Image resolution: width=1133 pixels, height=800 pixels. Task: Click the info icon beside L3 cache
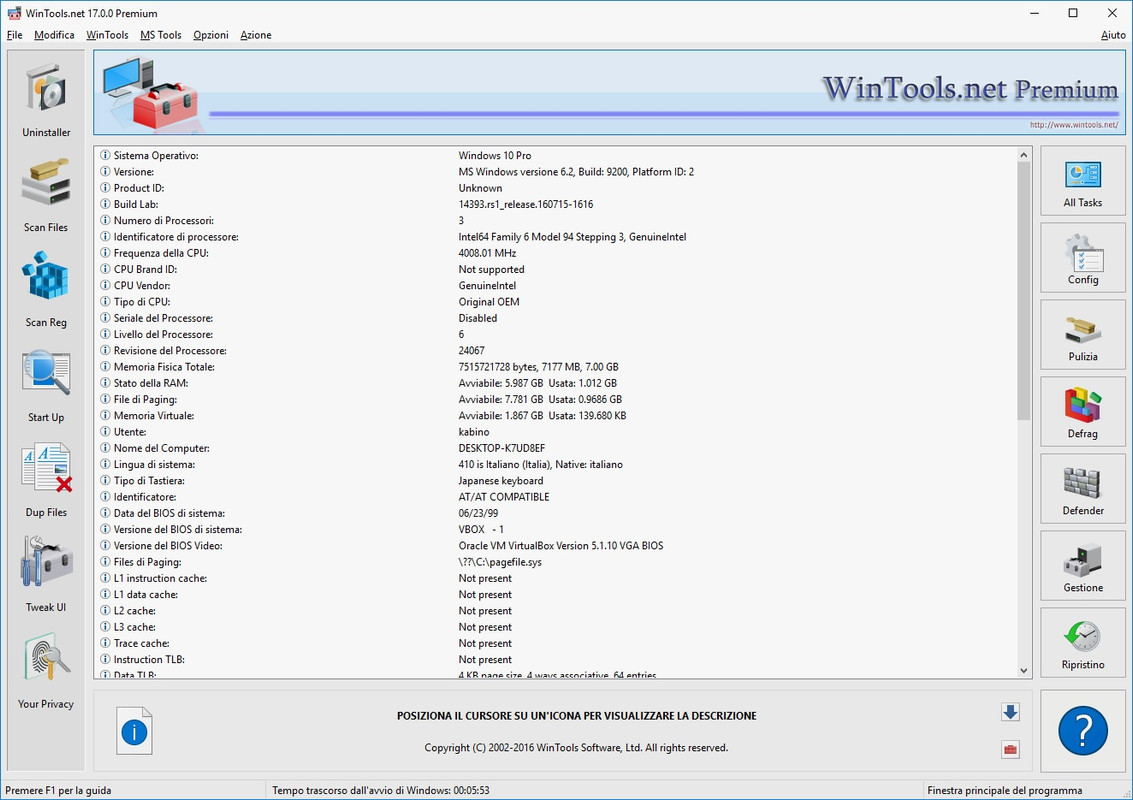[x=105, y=627]
